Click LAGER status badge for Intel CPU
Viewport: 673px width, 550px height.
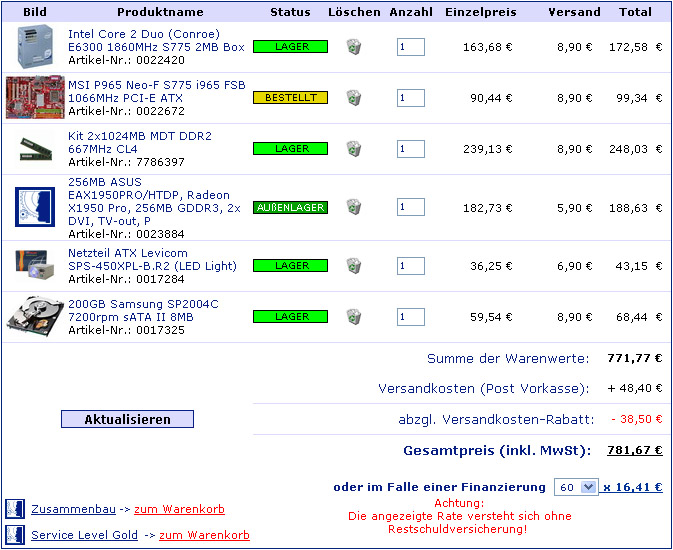tap(291, 46)
